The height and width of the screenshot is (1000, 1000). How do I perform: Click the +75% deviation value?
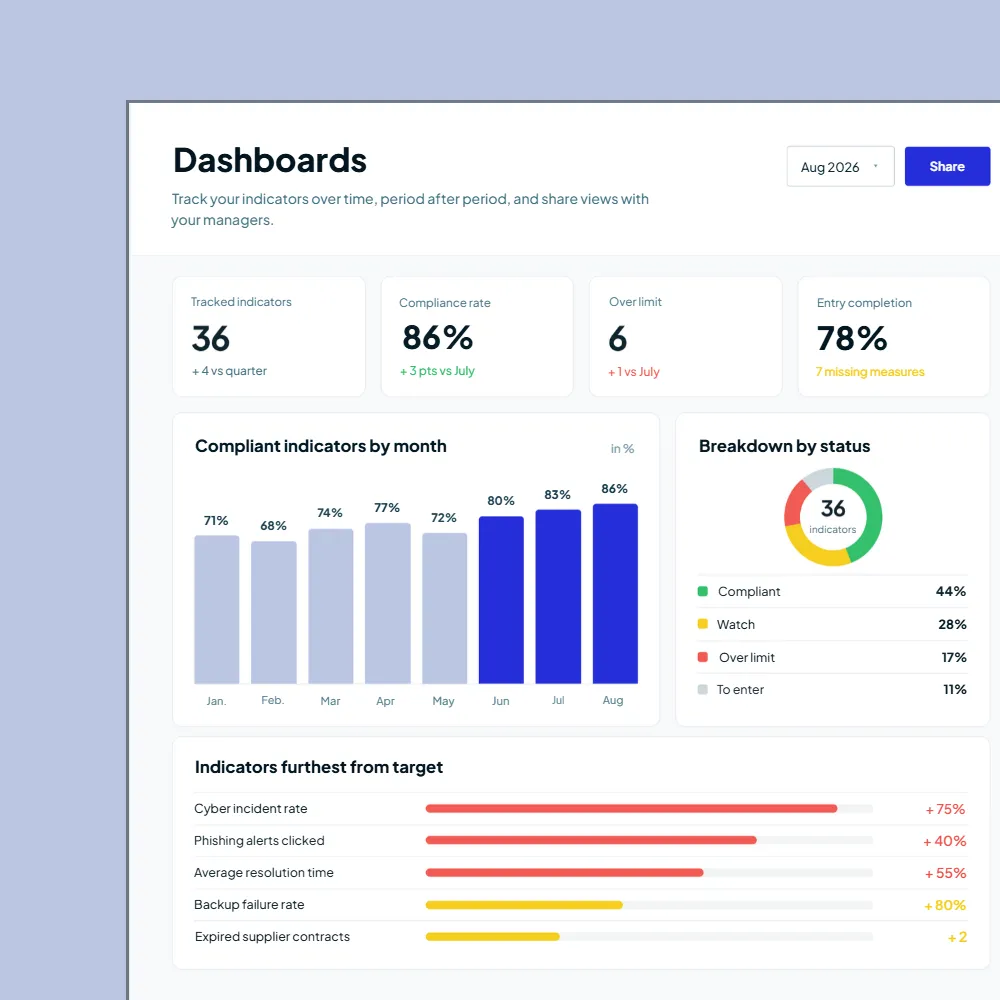pyautogui.click(x=945, y=809)
